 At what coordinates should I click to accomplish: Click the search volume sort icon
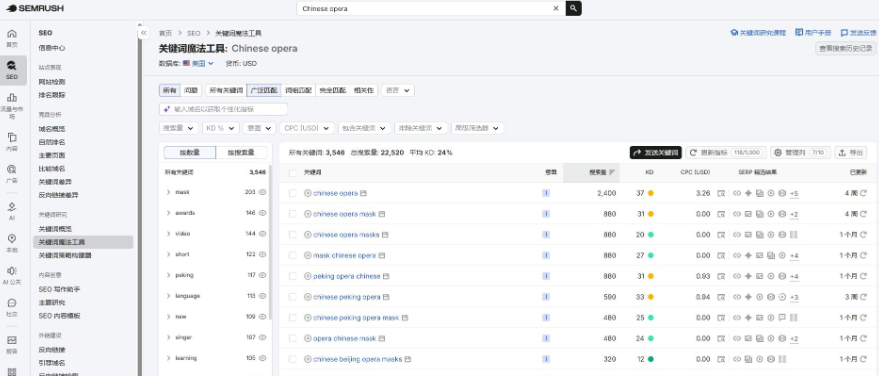[612, 173]
